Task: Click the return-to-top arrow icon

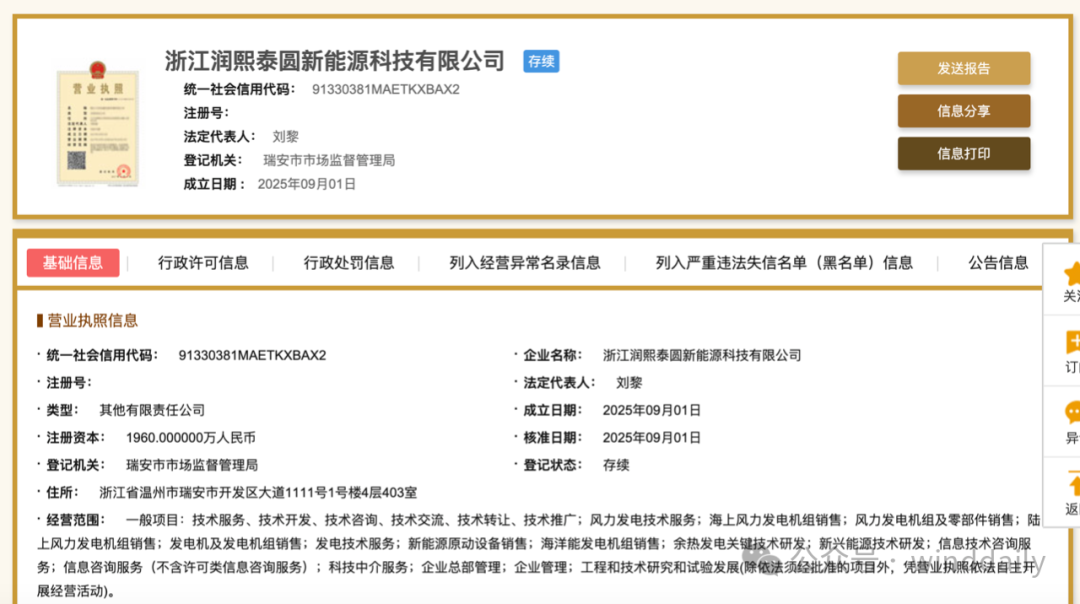Action: tap(1072, 483)
